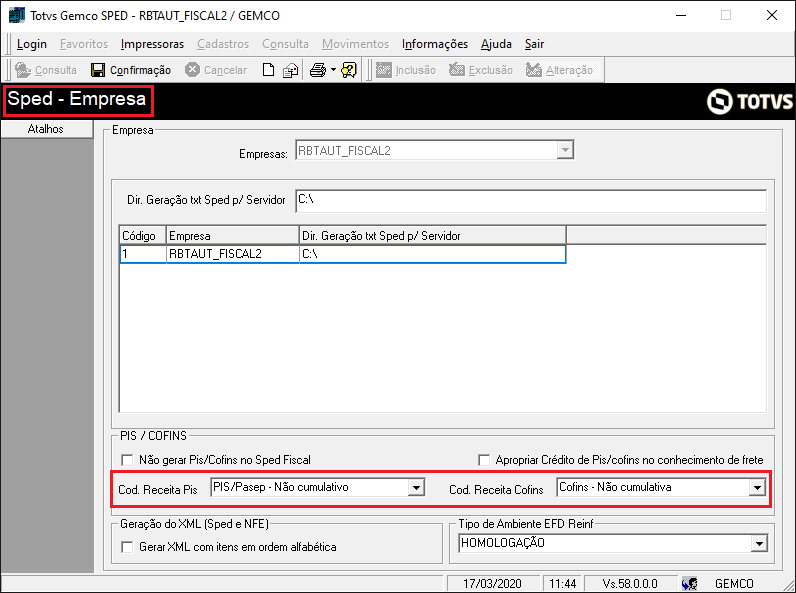Click the Totvs Gemco app icon in title bar

click(x=17, y=15)
